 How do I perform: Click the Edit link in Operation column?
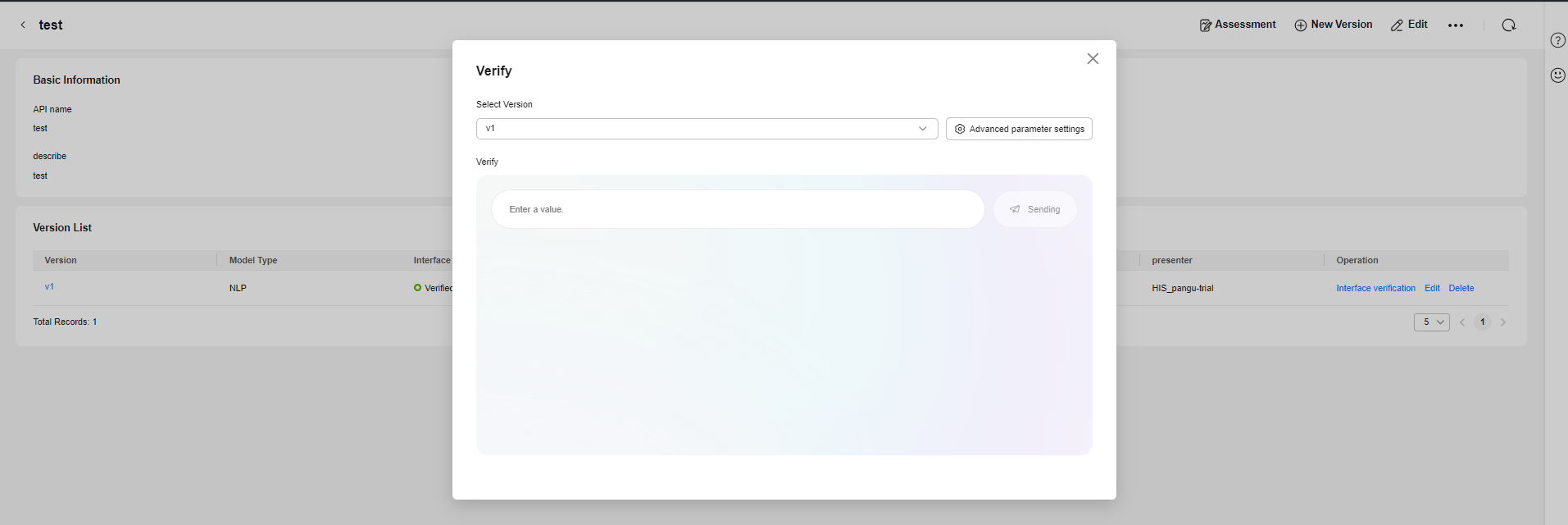pyautogui.click(x=1432, y=289)
